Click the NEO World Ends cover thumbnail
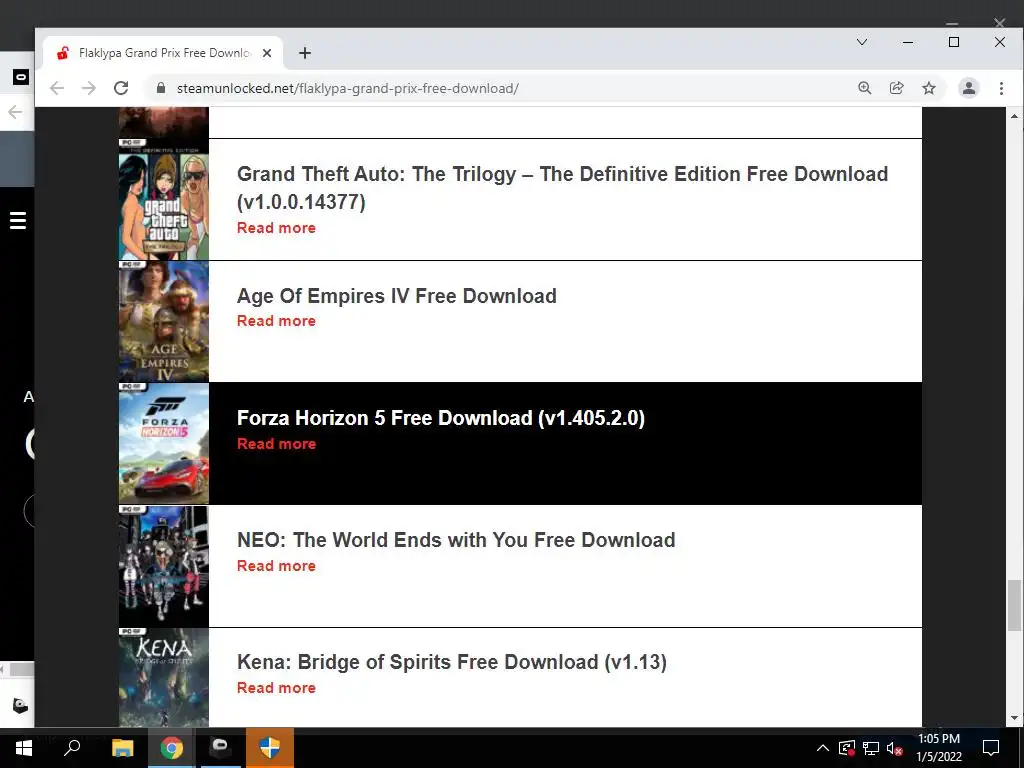This screenshot has width=1024, height=768. pyautogui.click(x=164, y=566)
